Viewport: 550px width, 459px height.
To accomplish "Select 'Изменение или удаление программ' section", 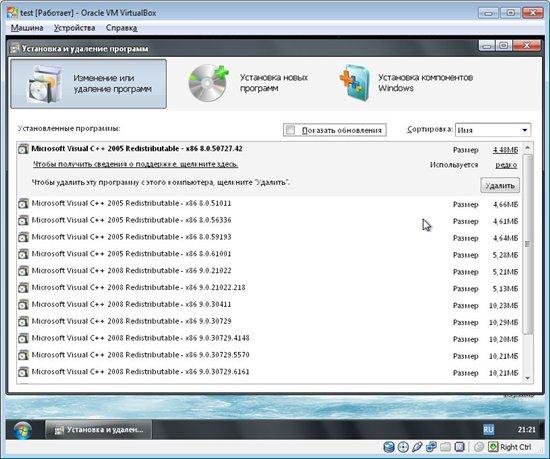I will [x=88, y=84].
